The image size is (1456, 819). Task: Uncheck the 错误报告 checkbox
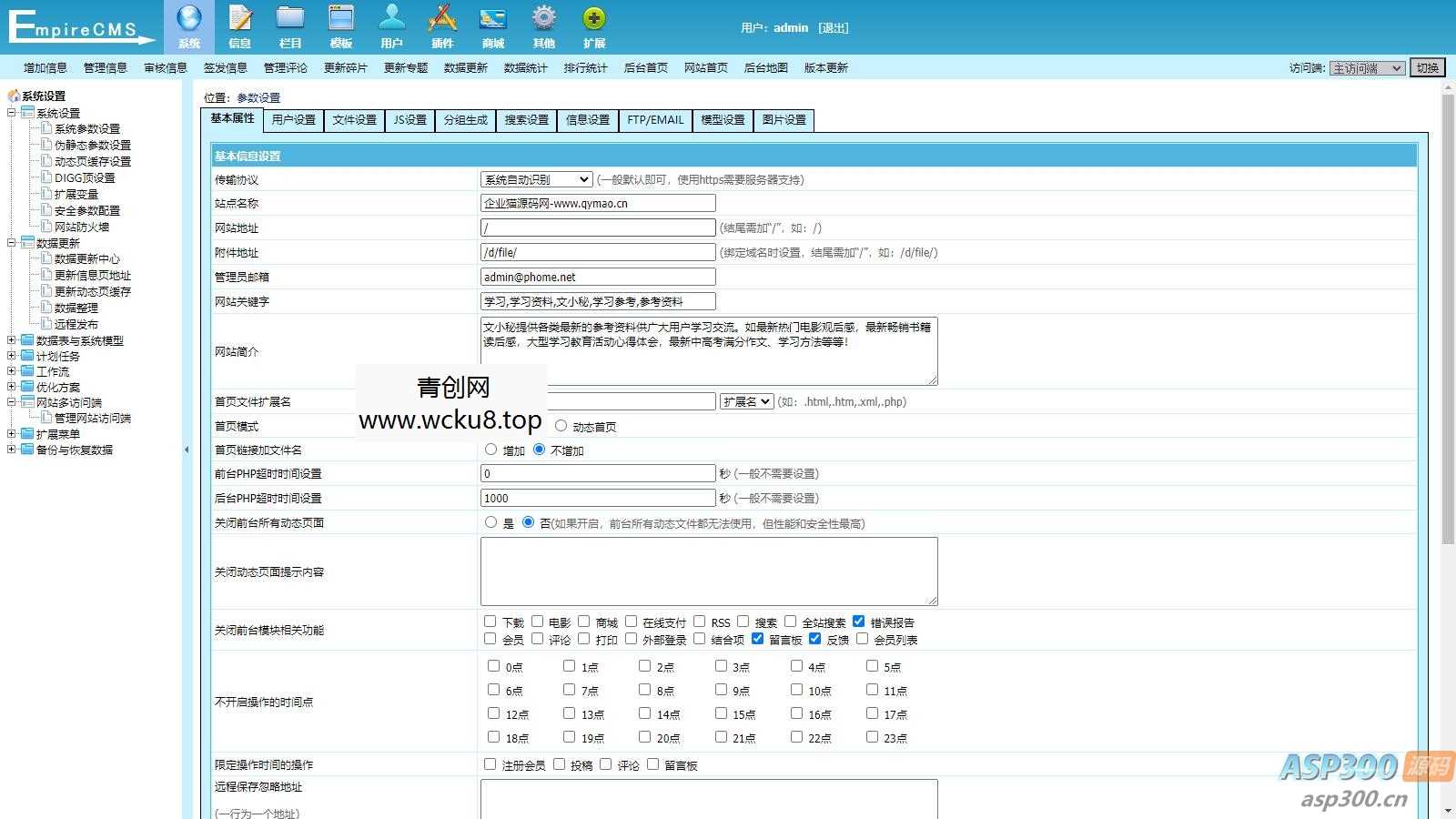point(860,622)
